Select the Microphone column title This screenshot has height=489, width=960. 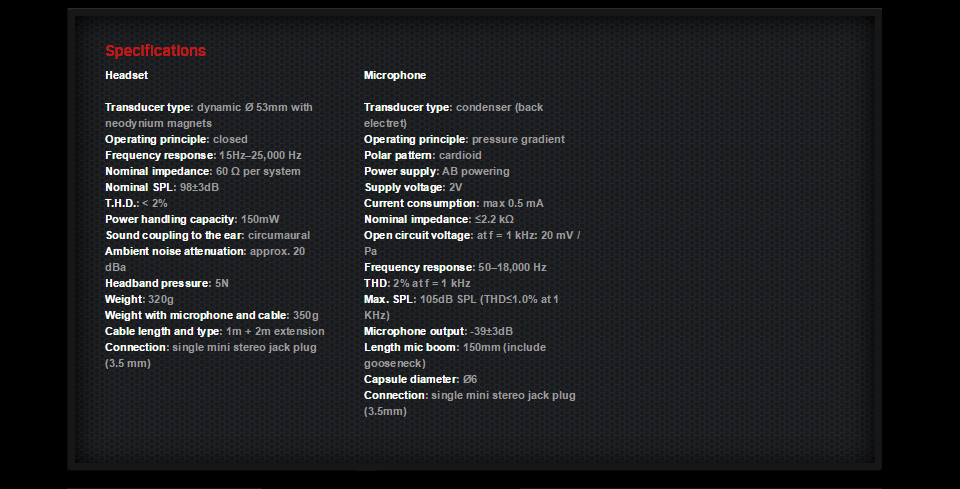coord(395,75)
